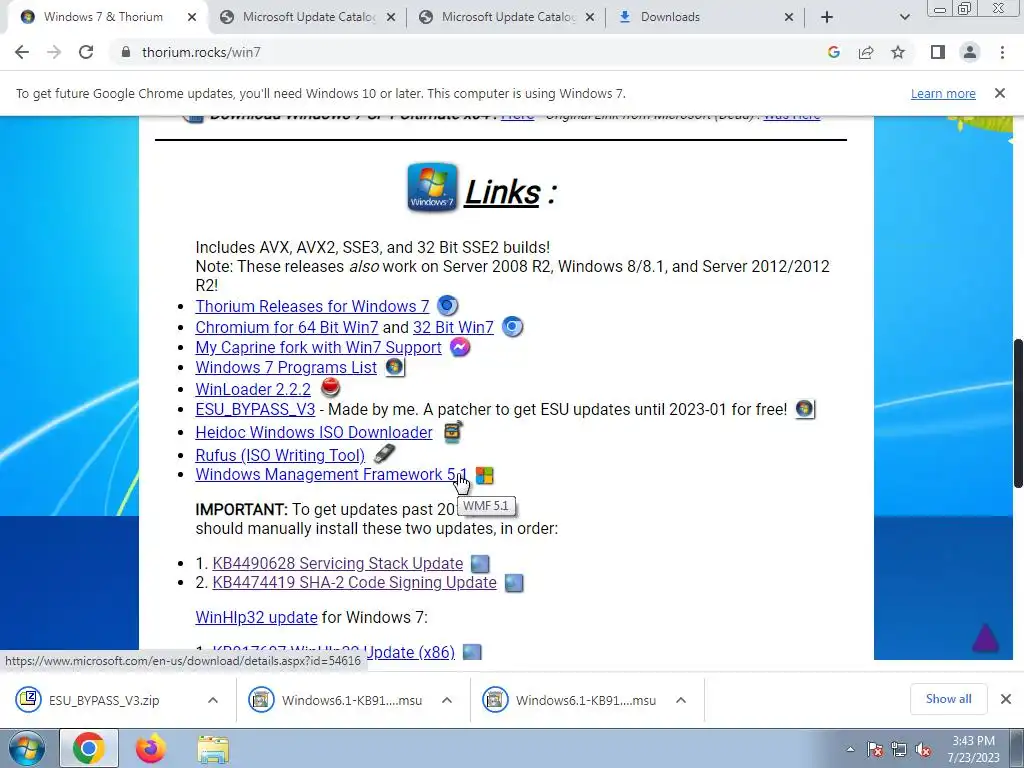
Task: Open a new browser tab
Action: pyautogui.click(x=827, y=17)
